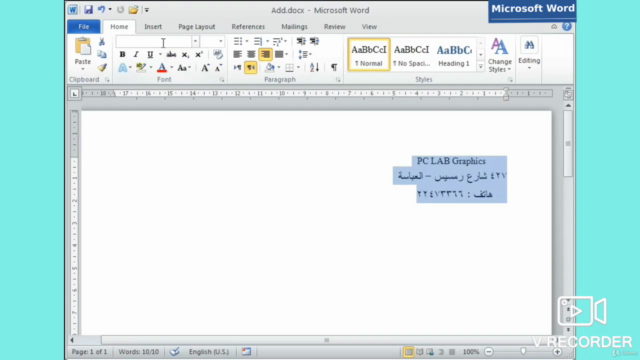Clear formatting with the eraser icon
Image resolution: width=640 pixels, height=360 pixels.
[x=218, y=54]
